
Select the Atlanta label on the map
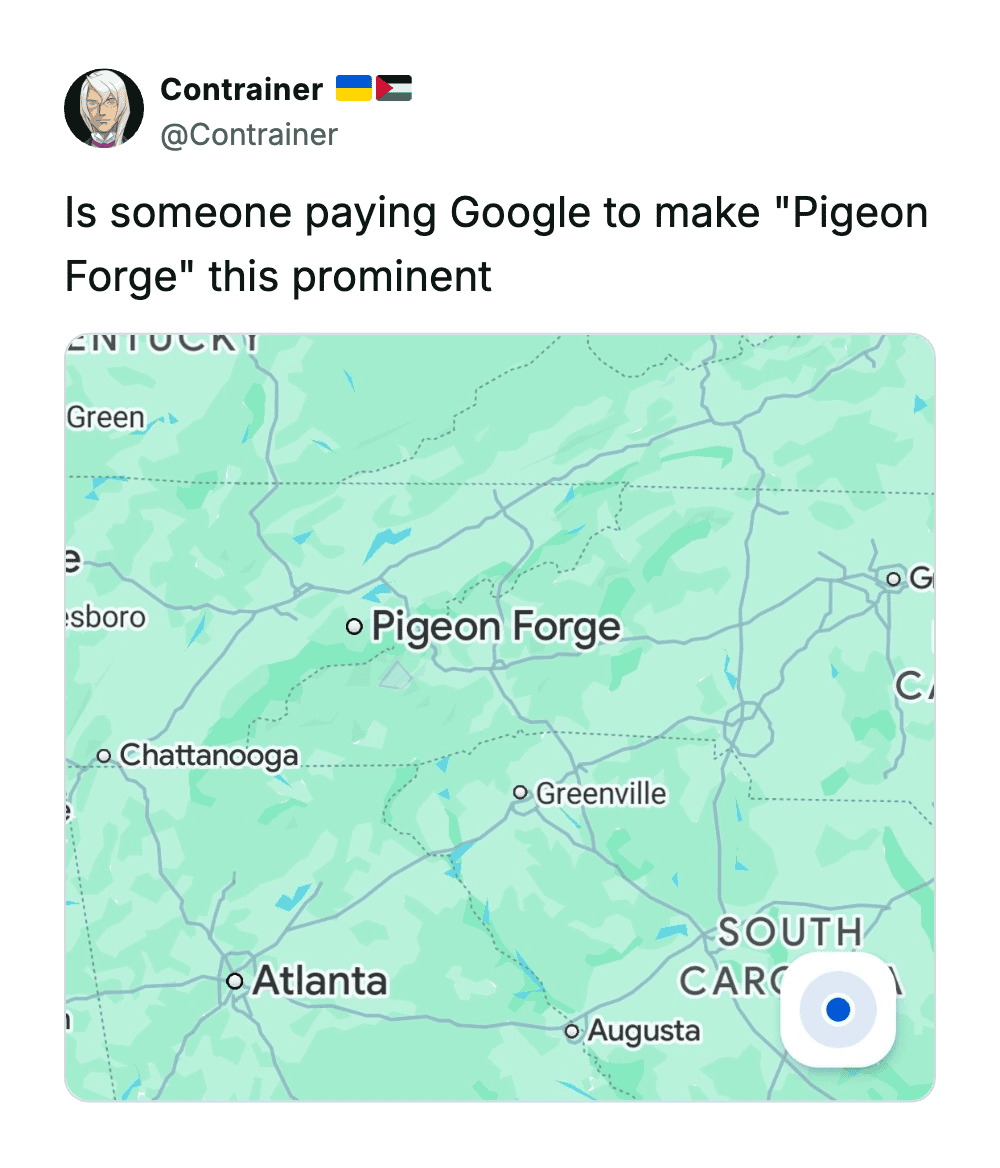(x=320, y=981)
